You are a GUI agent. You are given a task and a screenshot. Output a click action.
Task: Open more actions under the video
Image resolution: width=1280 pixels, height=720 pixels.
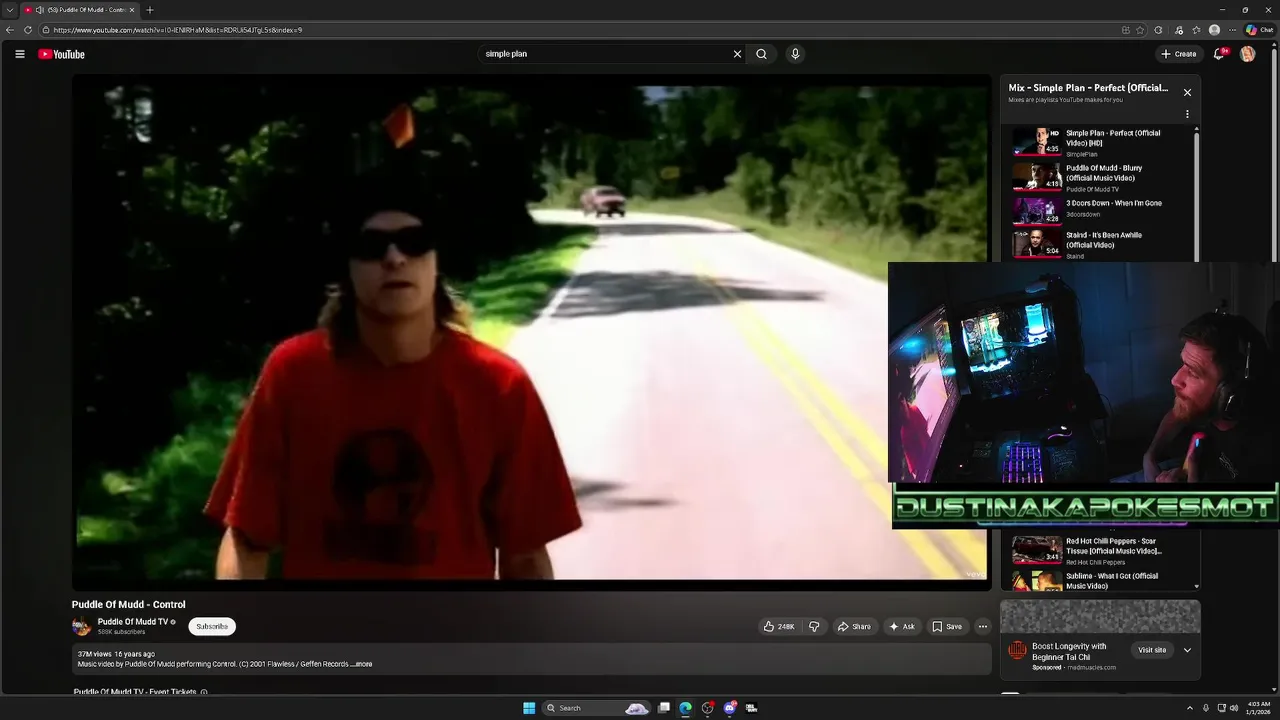coord(982,627)
